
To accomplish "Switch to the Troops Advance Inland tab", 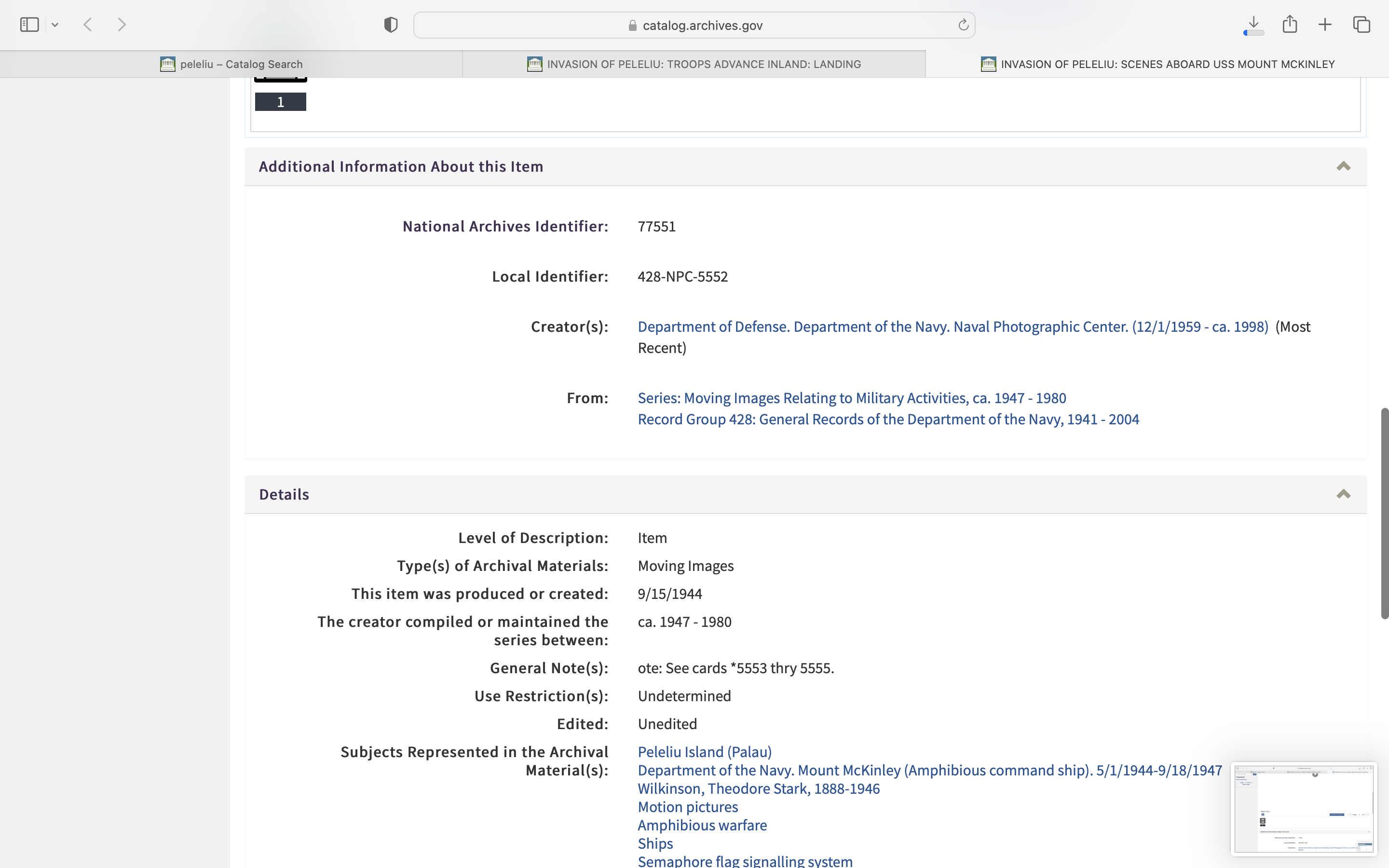I will pos(694,64).
